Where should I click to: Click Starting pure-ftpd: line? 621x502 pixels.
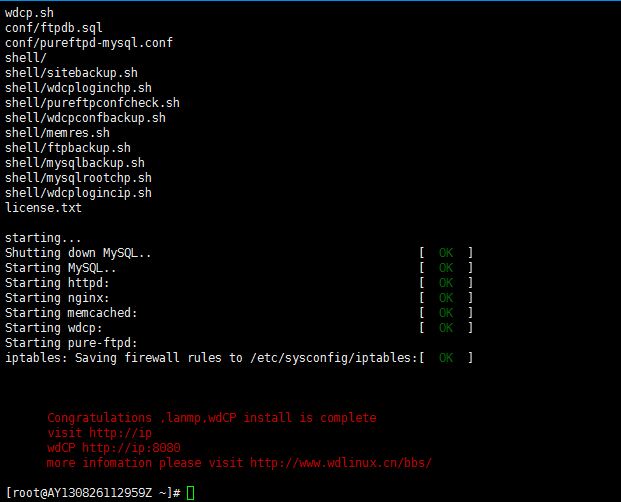coord(71,343)
